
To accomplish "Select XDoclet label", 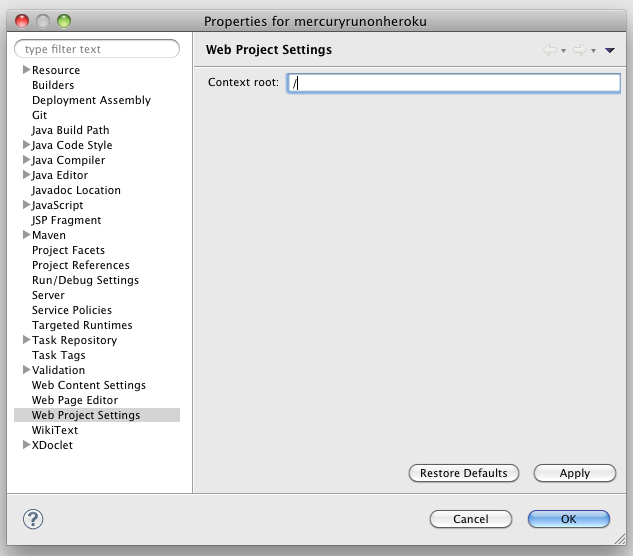I will click(52, 445).
